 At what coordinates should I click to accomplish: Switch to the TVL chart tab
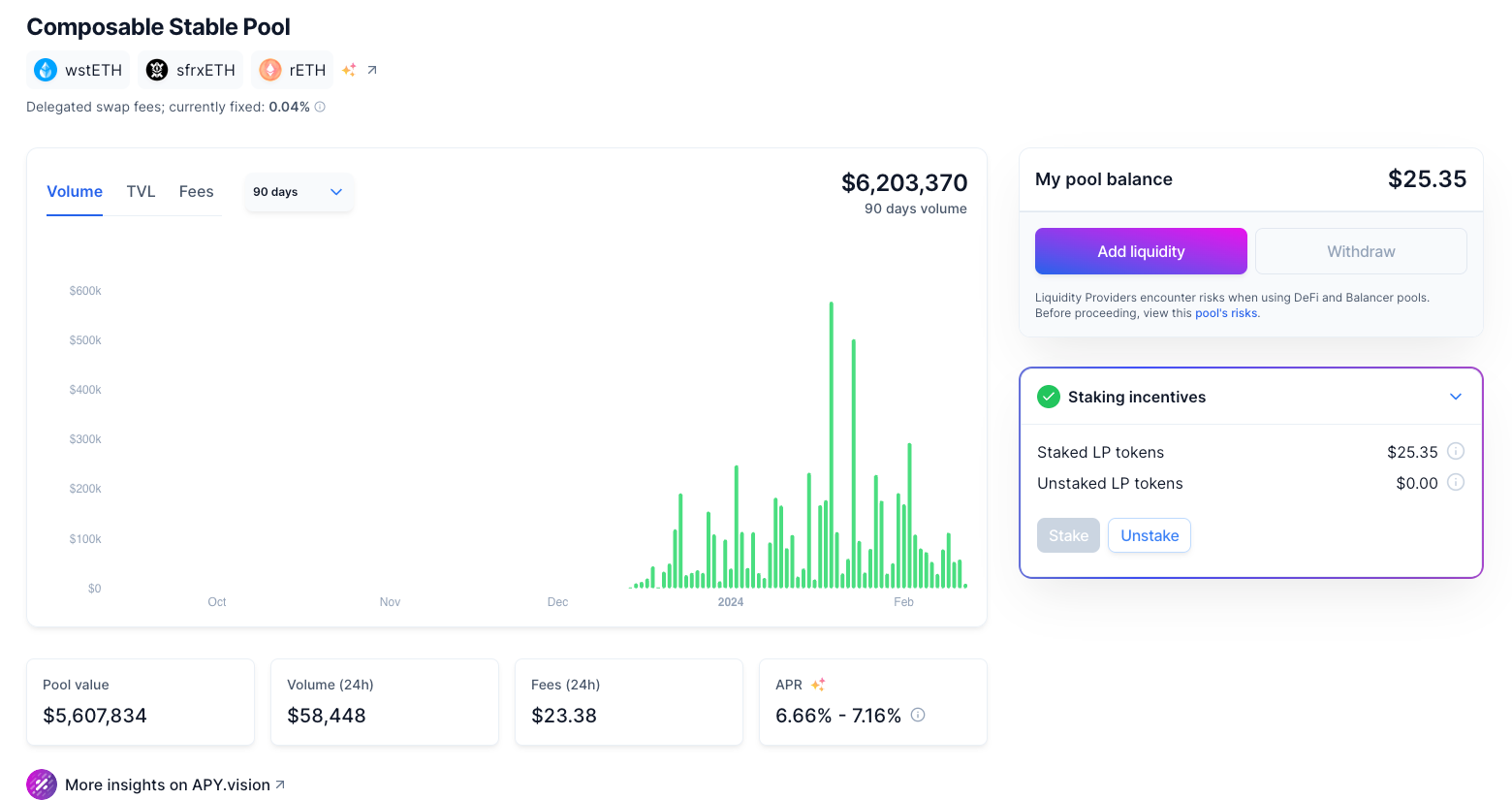tap(141, 192)
